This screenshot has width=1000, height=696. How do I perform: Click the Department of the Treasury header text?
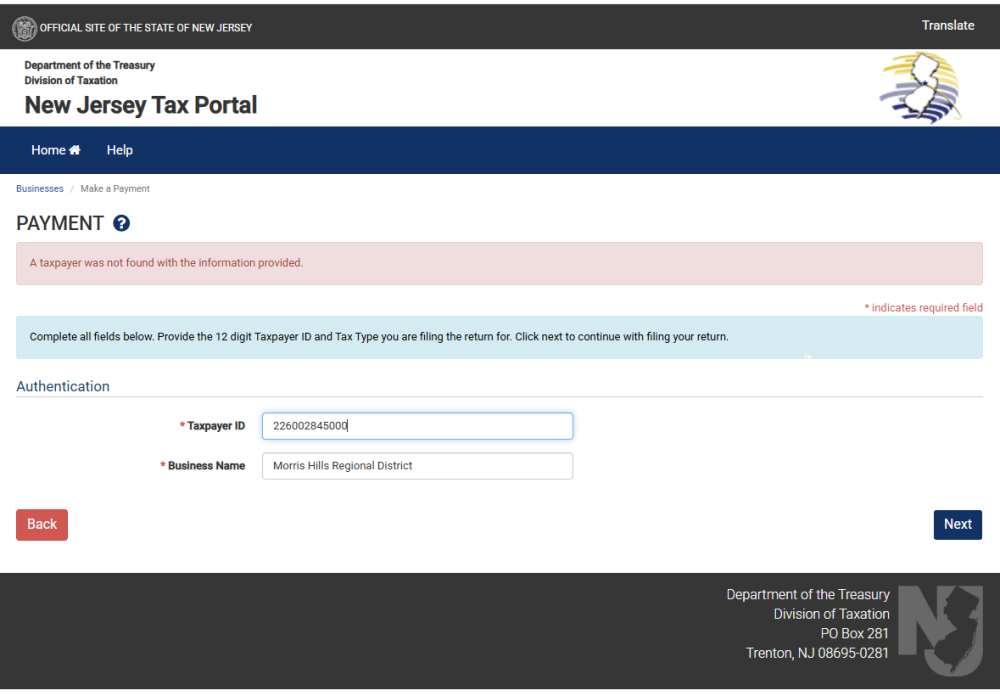[90, 65]
